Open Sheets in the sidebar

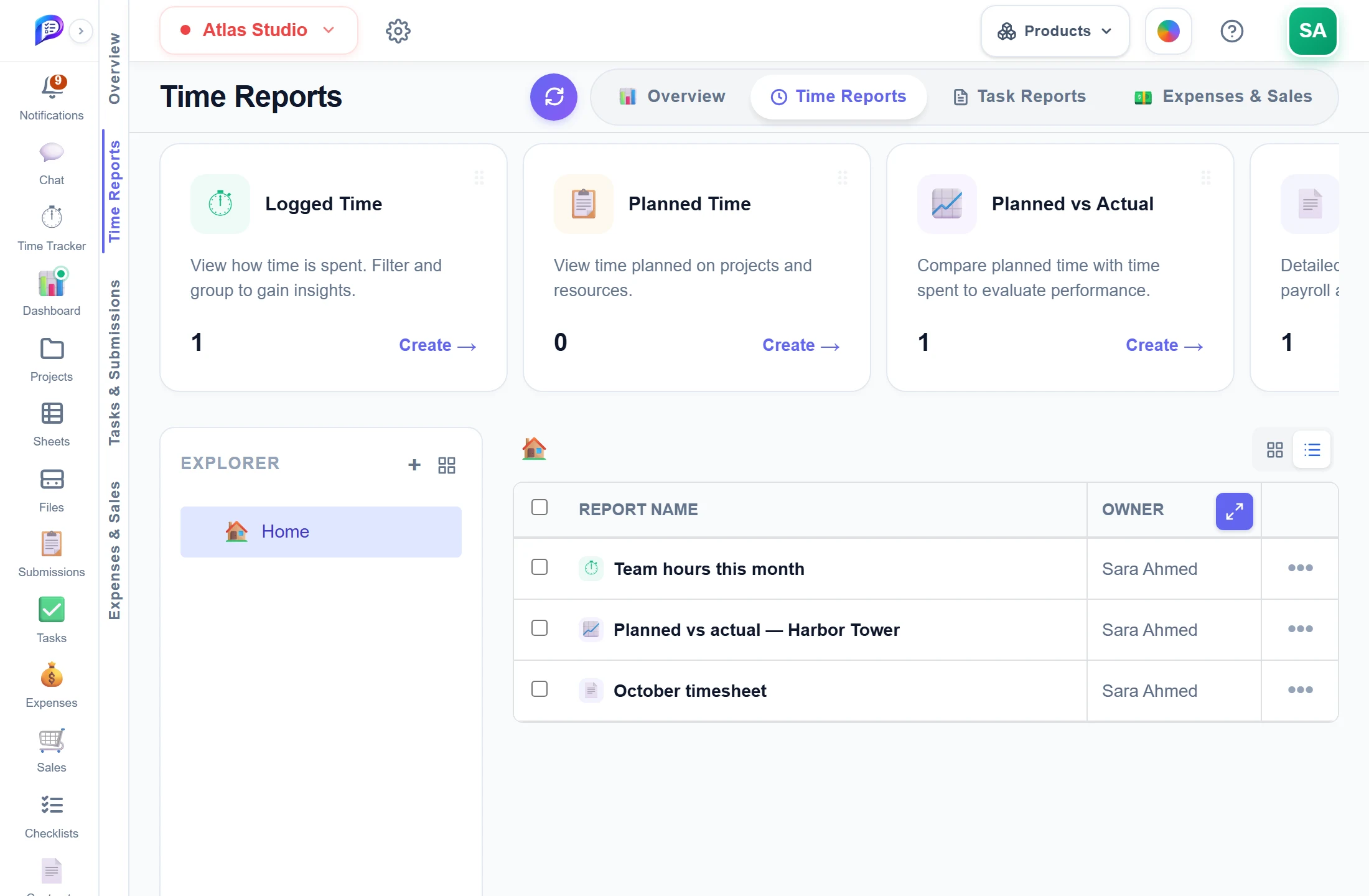(52, 424)
